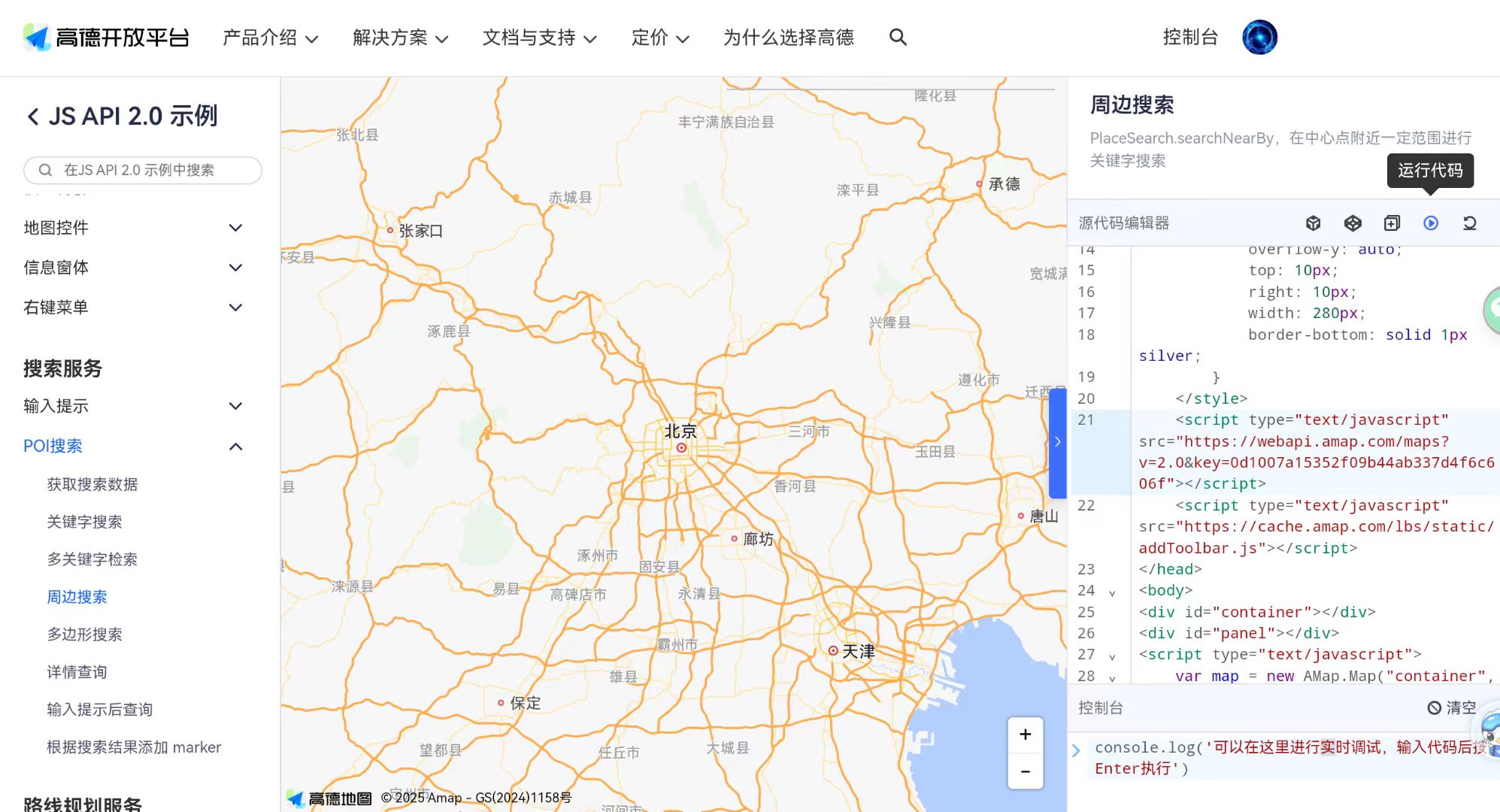Collapse the POI搜索 sidebar section

coord(235,447)
